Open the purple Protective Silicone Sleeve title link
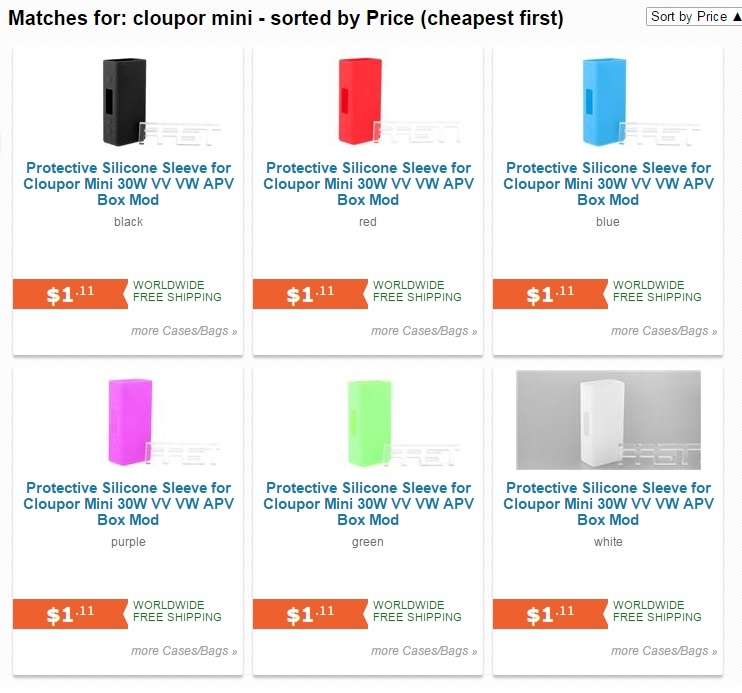This screenshot has width=742, height=693. tap(128, 504)
